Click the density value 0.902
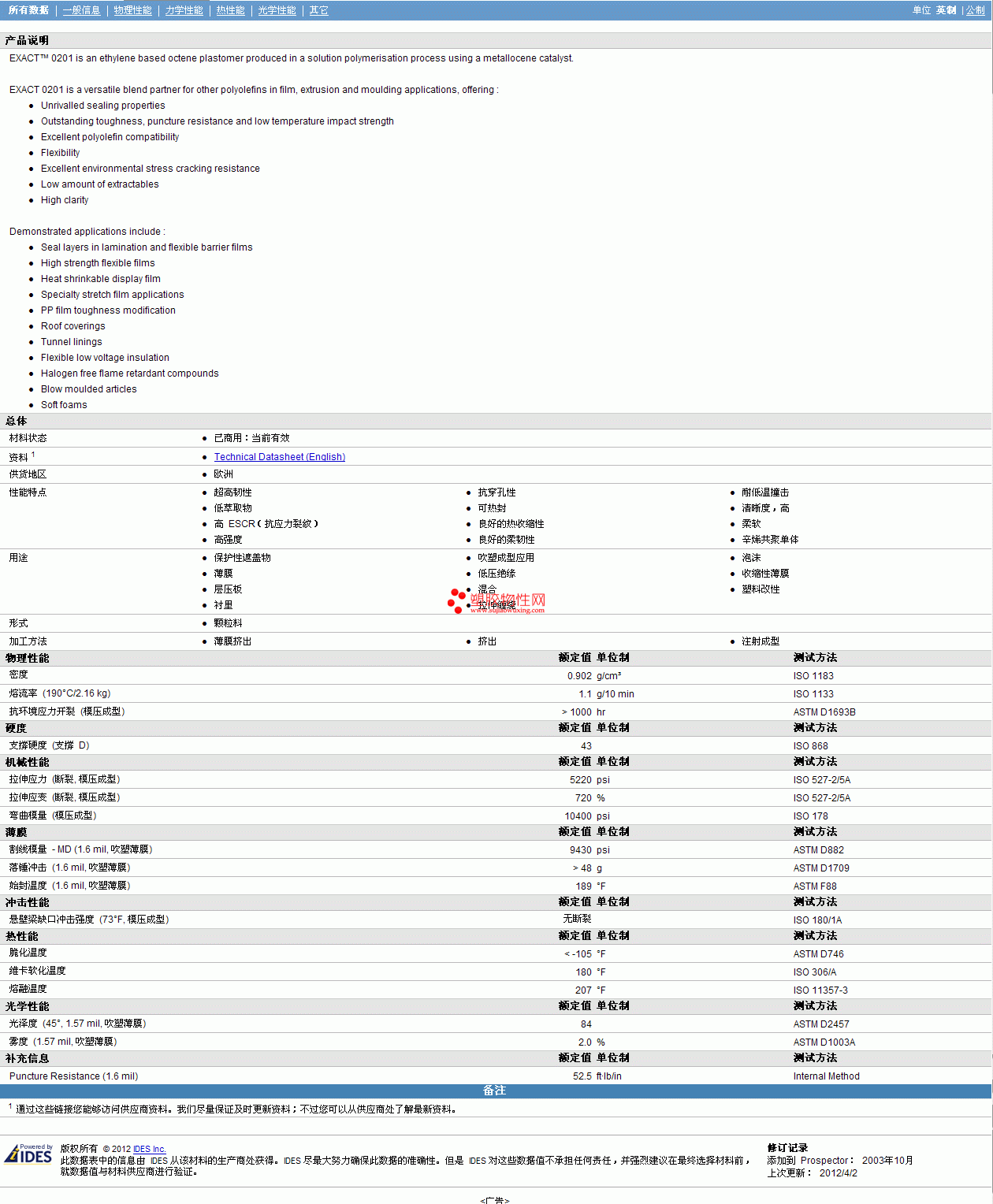This screenshot has height=1204, width=993. click(579, 676)
